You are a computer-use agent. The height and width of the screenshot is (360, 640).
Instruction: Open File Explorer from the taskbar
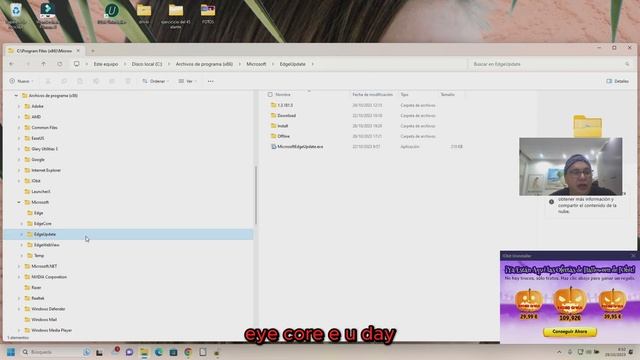point(144,352)
